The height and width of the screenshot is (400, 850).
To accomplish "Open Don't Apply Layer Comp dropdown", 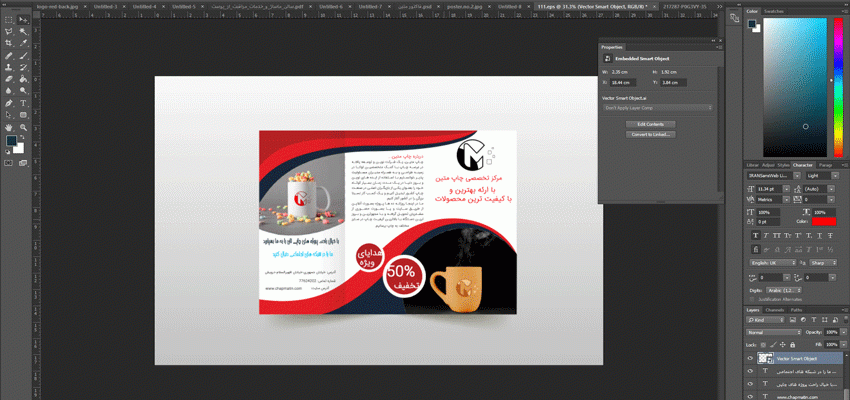I will (x=658, y=108).
